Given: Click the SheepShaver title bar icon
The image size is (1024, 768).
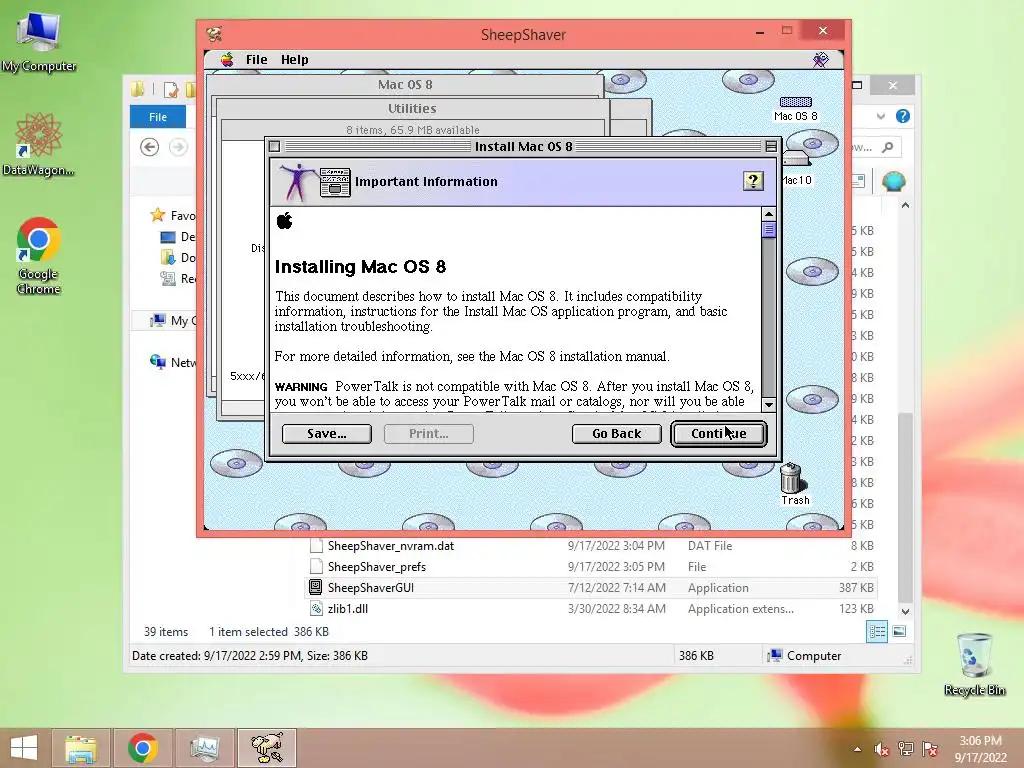Looking at the screenshot, I should [214, 34].
